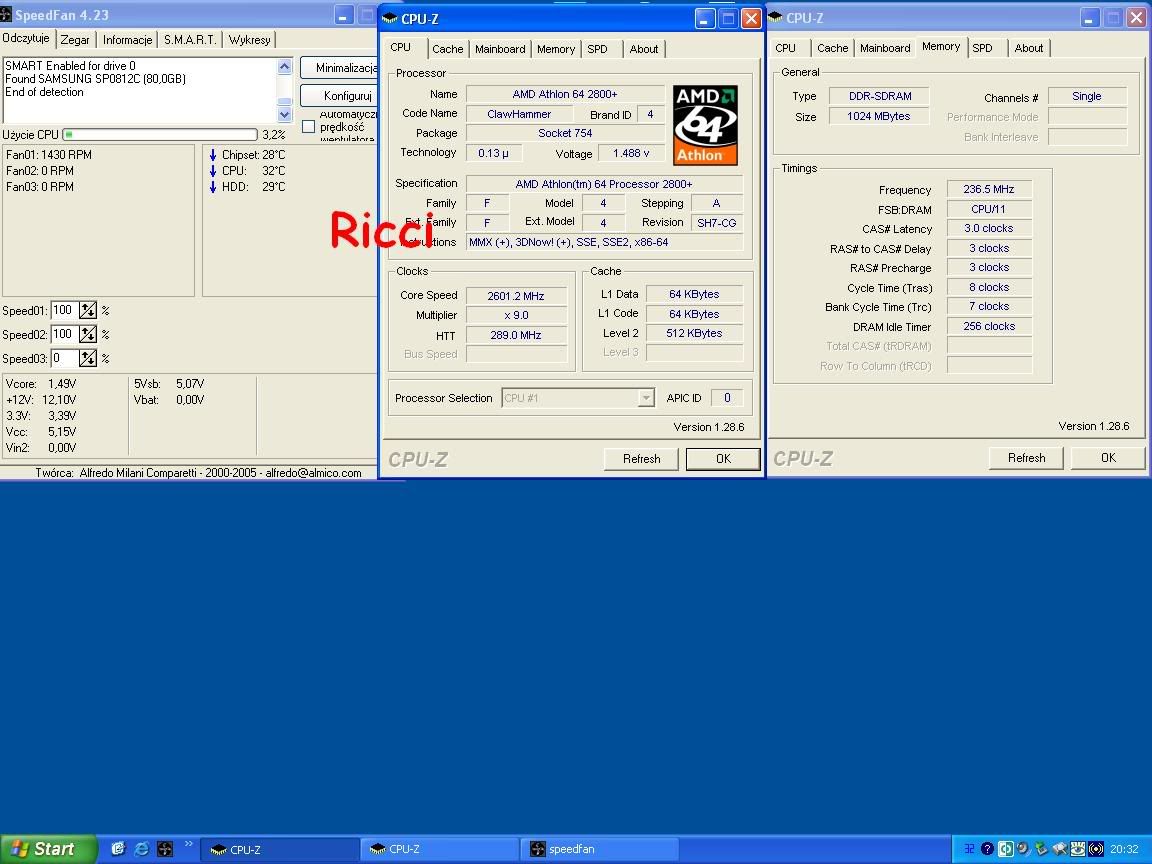This screenshot has width=1152, height=864.
Task: Click the CPU-Z chip icon in the front window title bar
Action: coord(390,18)
